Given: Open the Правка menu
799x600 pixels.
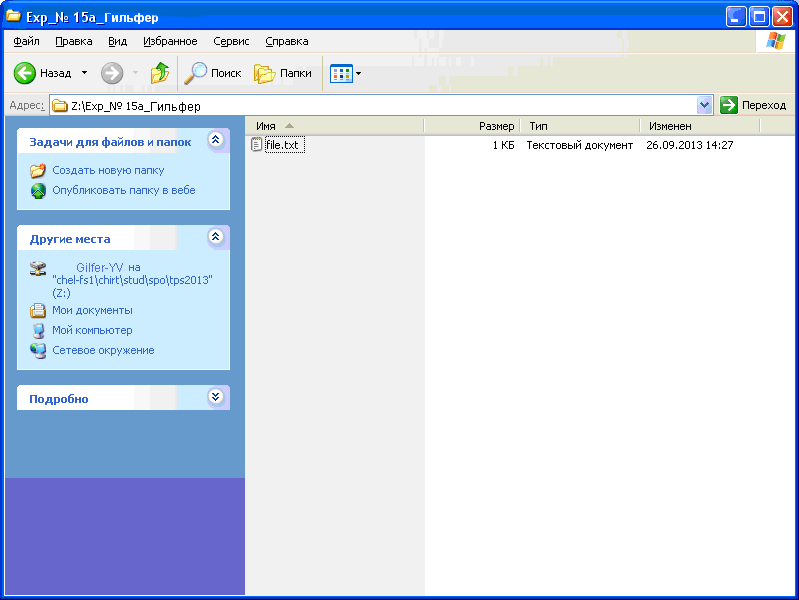Looking at the screenshot, I should (74, 41).
